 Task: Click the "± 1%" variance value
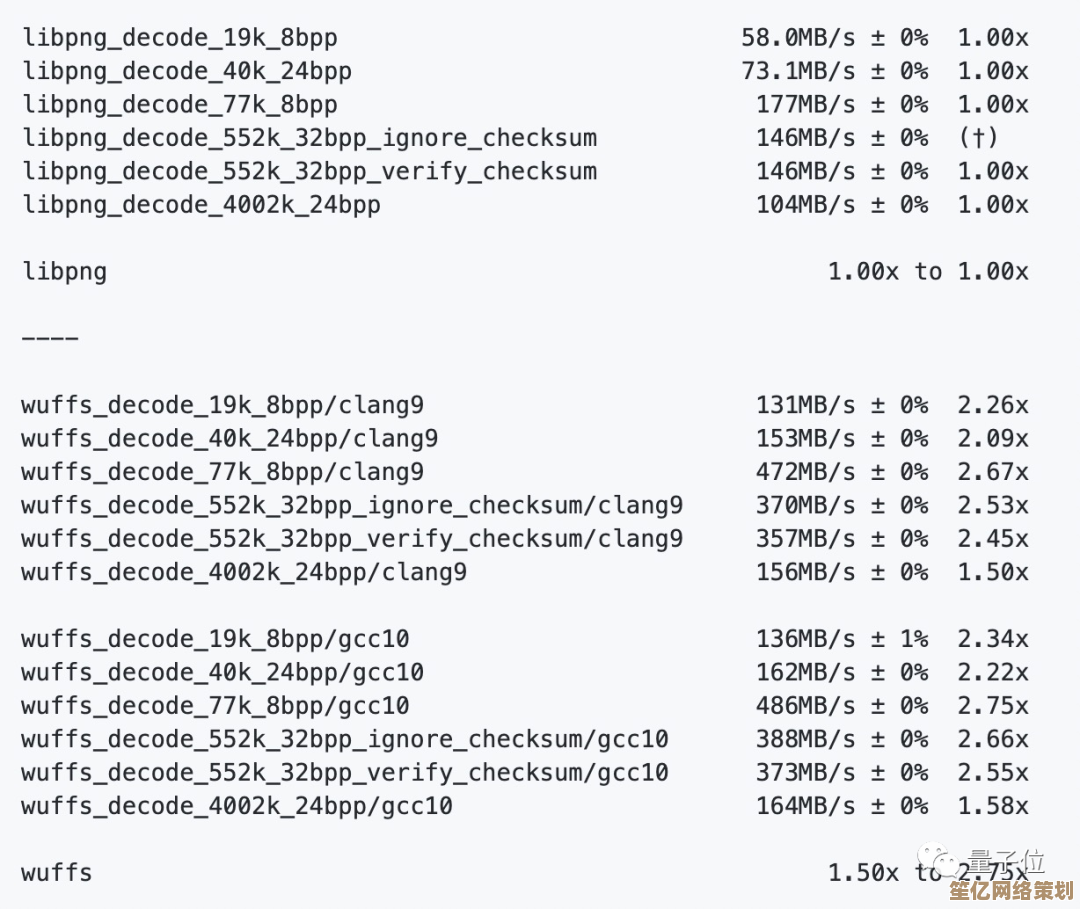click(898, 638)
